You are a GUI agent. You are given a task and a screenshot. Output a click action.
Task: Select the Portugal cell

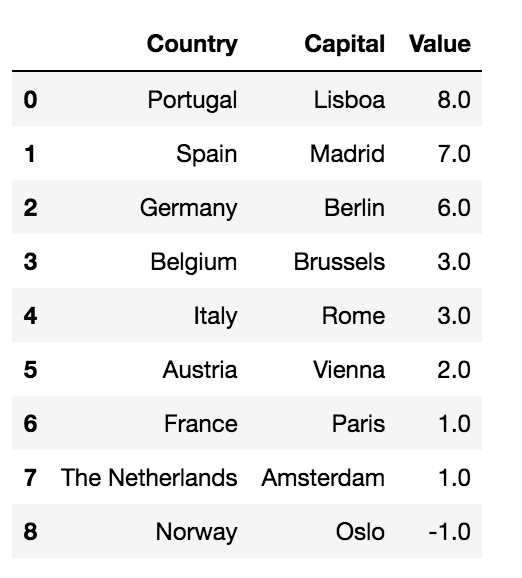192,100
